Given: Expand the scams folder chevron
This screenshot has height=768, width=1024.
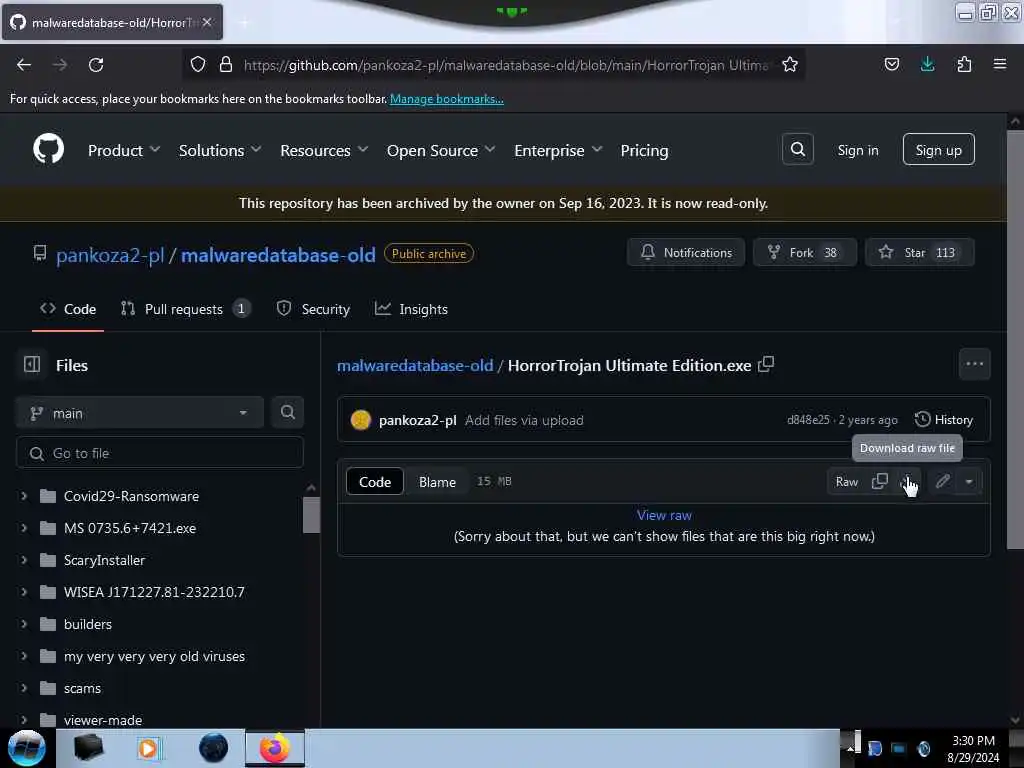Looking at the screenshot, I should point(24,688).
